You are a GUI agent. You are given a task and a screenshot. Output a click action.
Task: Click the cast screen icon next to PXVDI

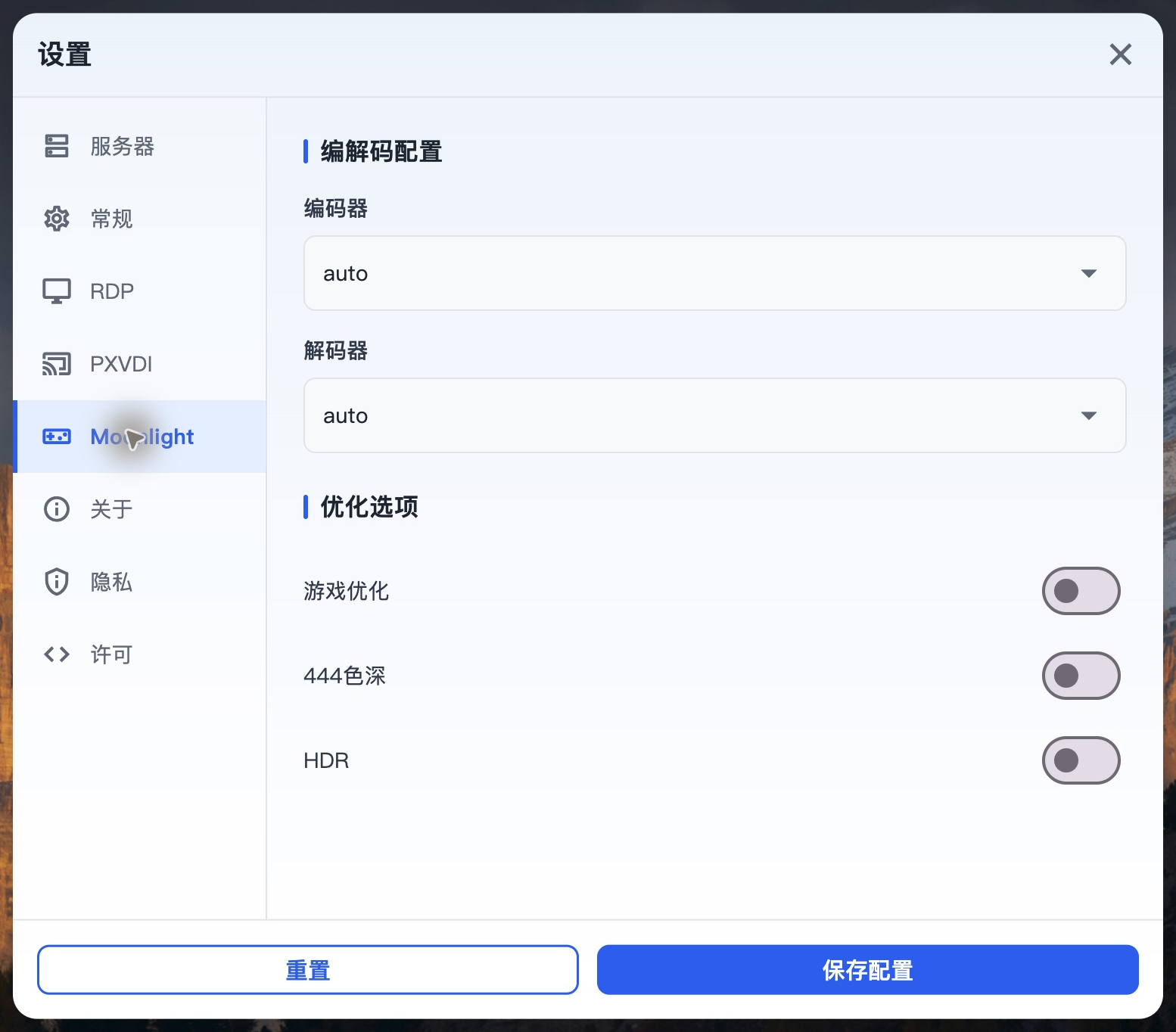click(57, 364)
